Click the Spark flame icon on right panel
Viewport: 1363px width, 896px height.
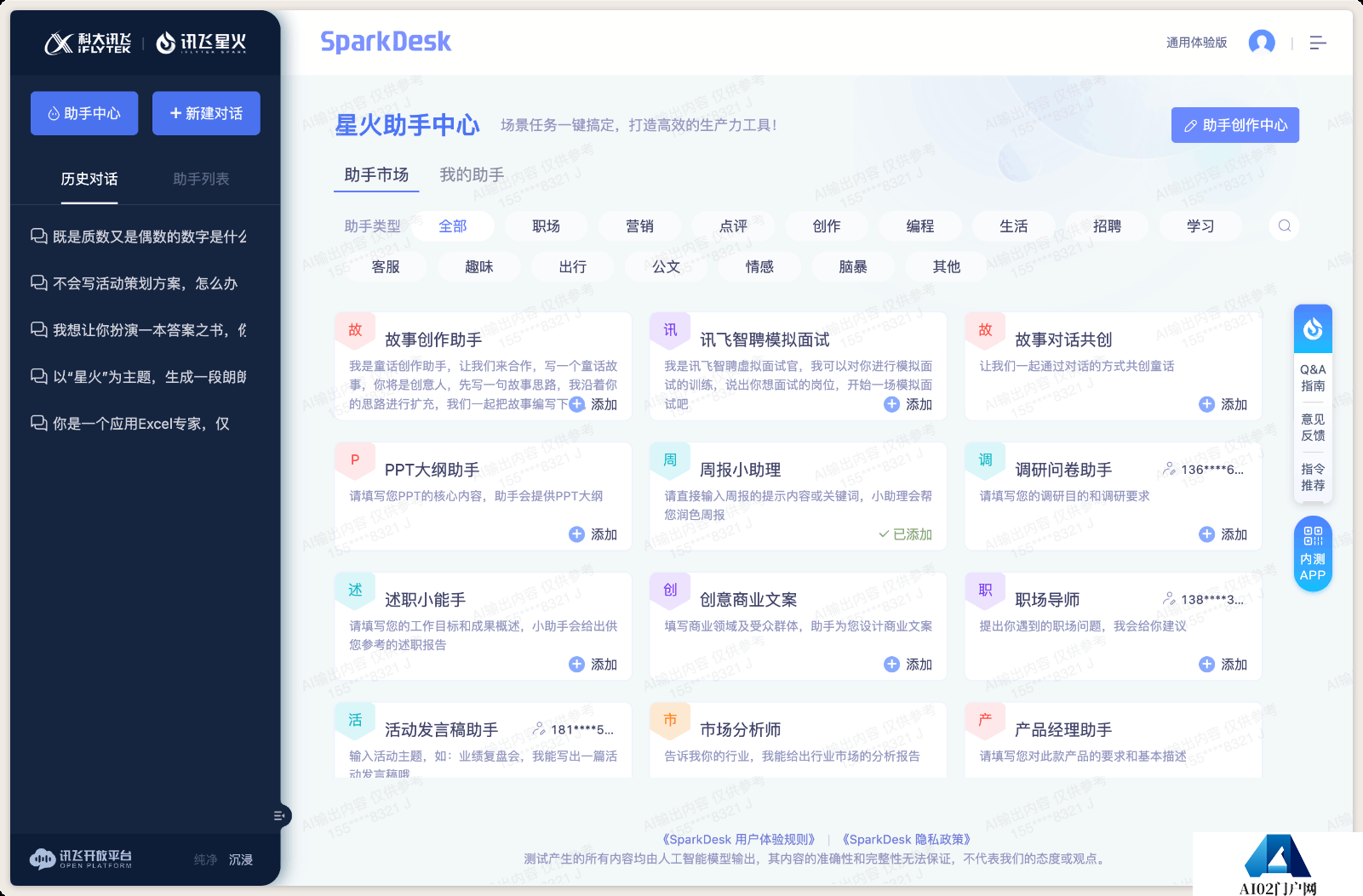(1313, 328)
